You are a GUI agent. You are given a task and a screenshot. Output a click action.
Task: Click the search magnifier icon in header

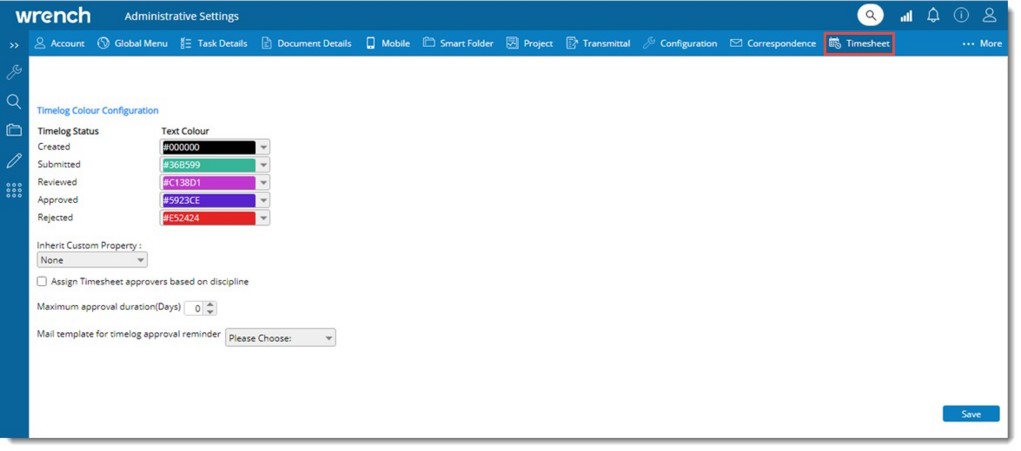(x=871, y=16)
